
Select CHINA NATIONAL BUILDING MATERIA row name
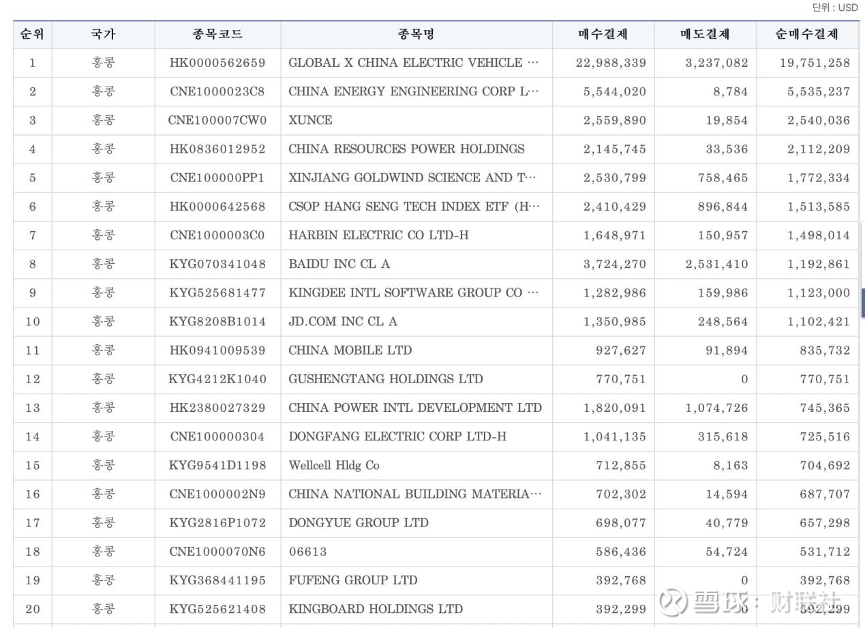coord(415,494)
